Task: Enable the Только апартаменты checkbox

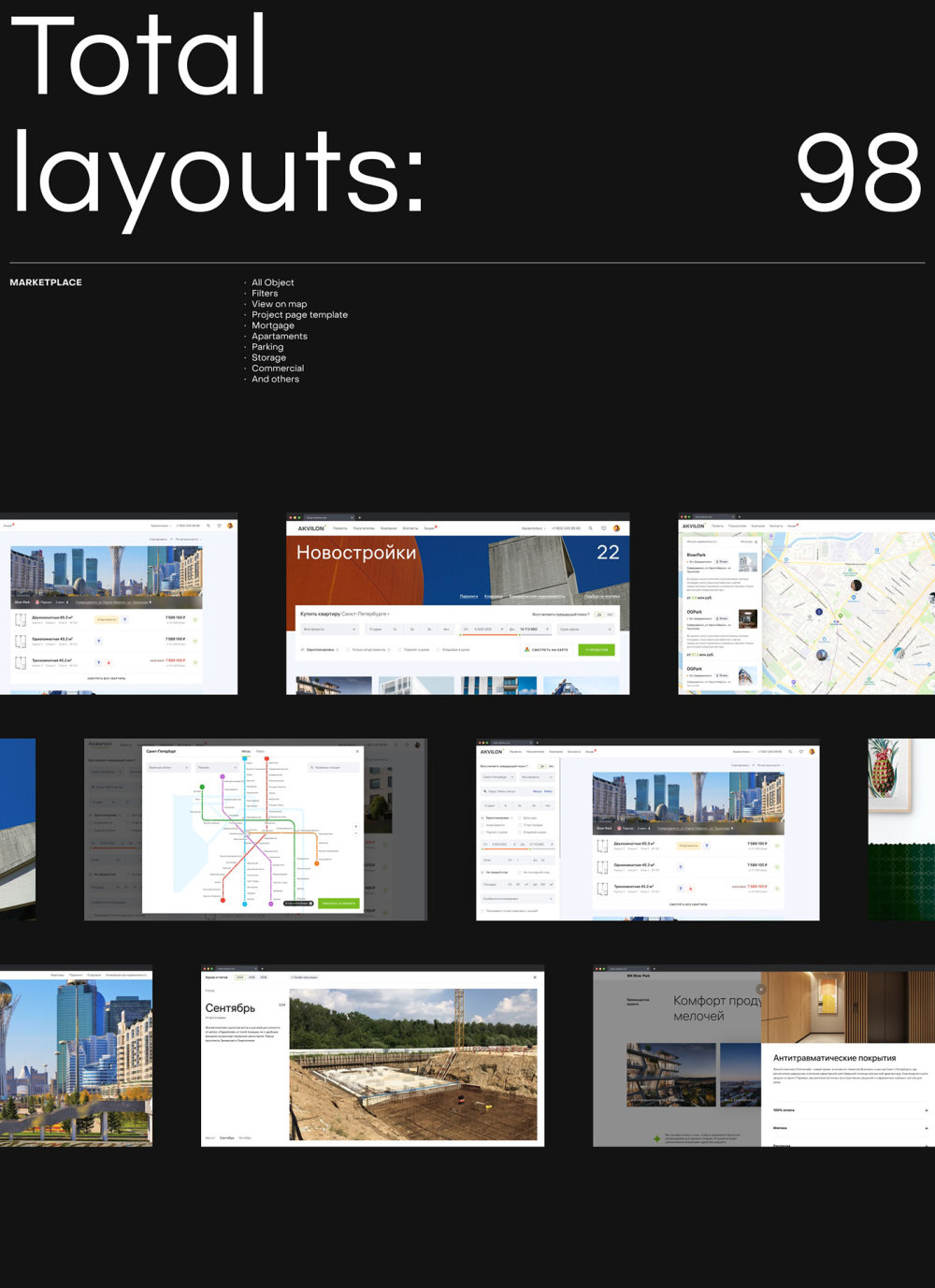Action: coord(348,649)
